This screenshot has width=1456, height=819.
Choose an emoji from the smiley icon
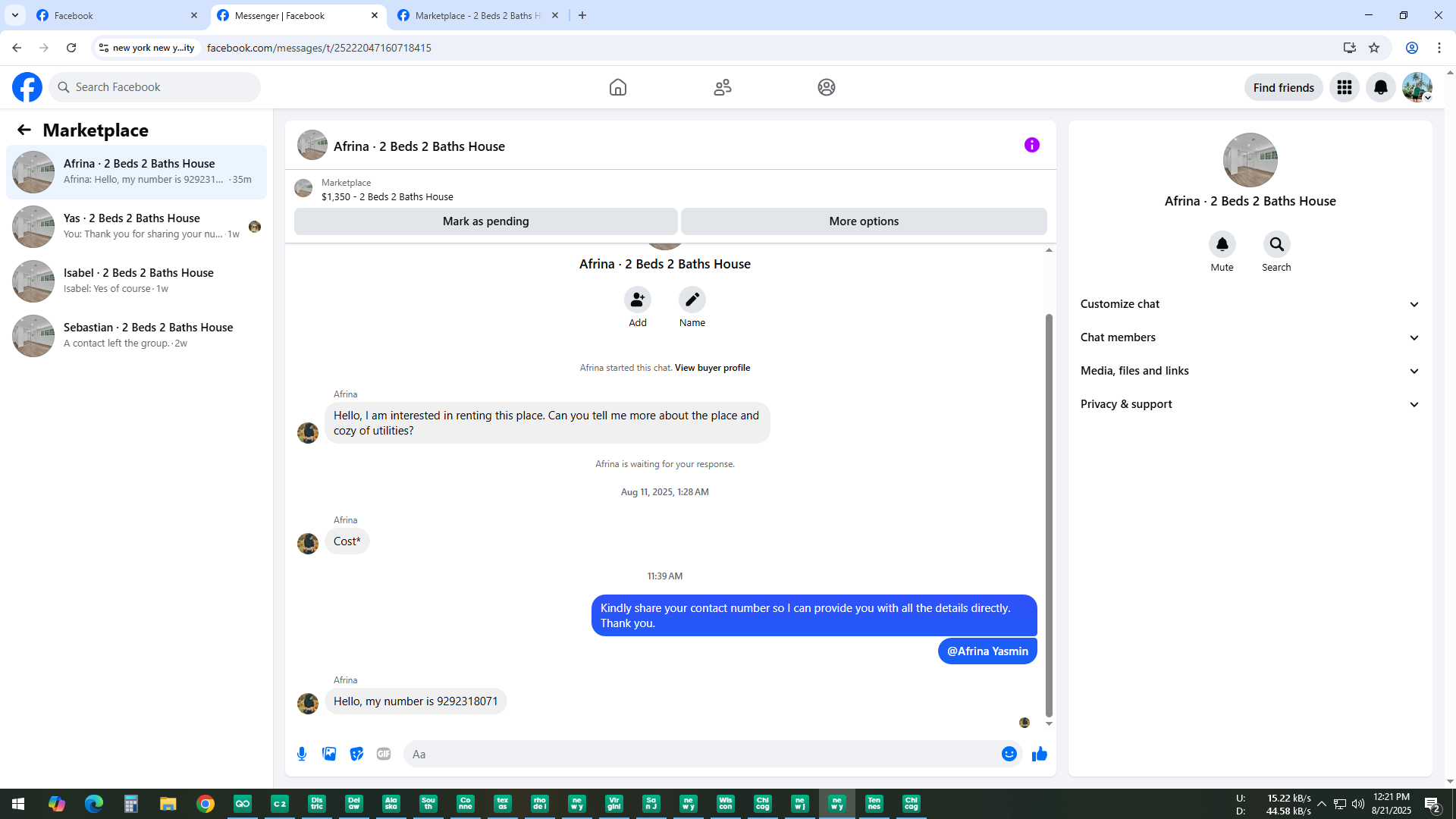pyautogui.click(x=1009, y=754)
